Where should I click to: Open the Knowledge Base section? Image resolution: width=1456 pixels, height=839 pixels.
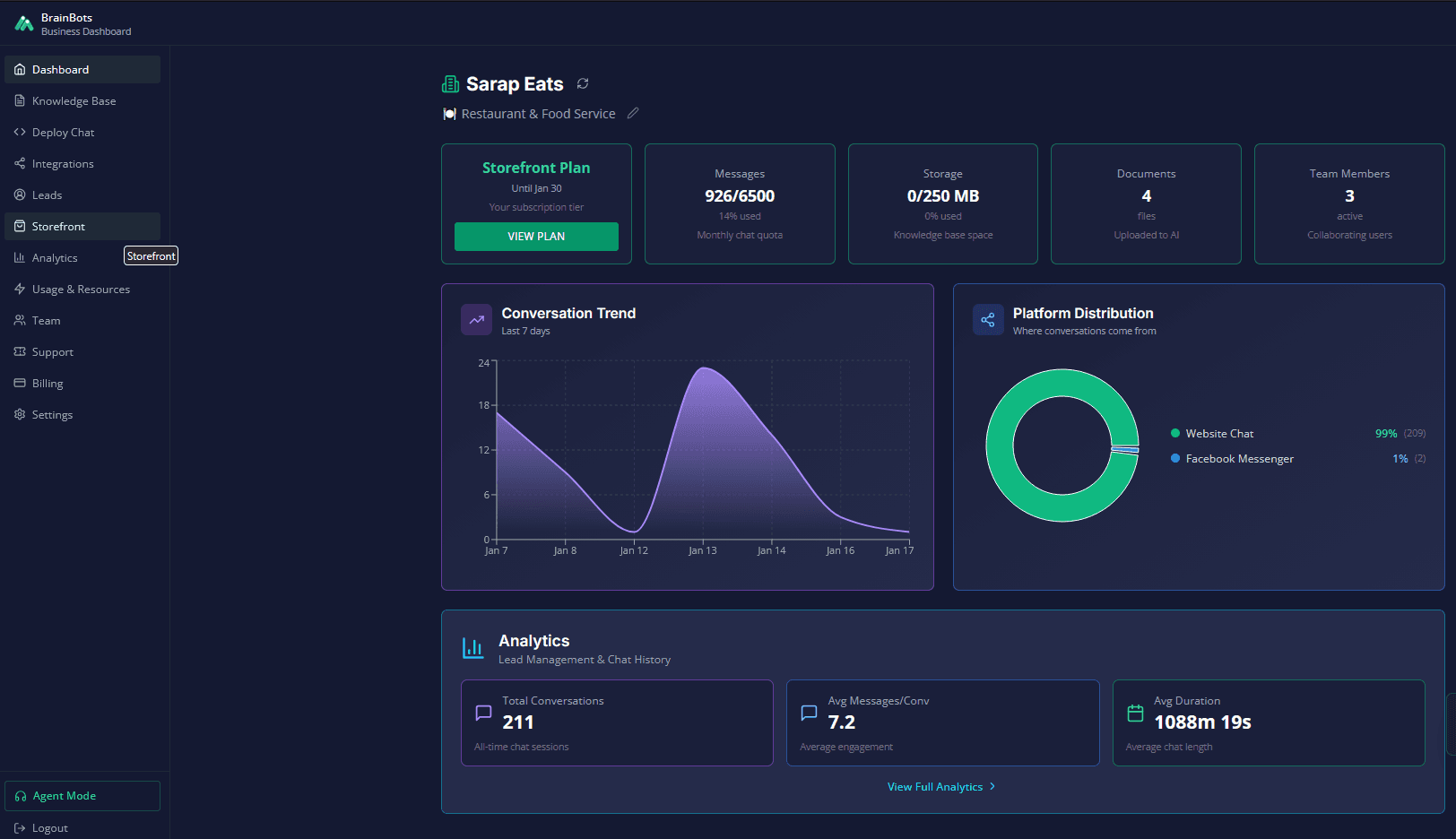(74, 100)
